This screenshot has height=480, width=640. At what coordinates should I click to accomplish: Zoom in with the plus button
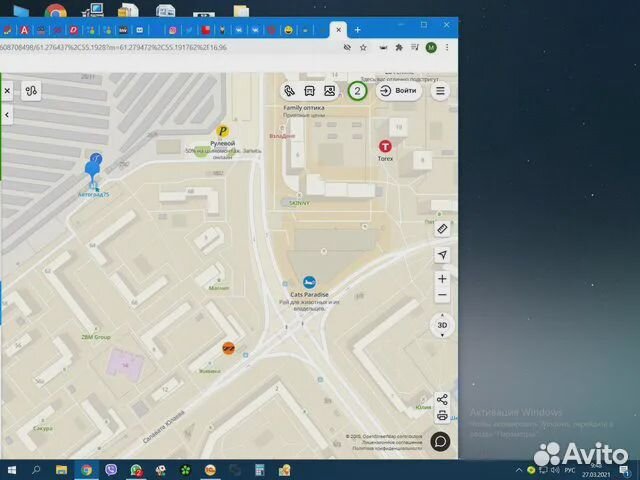[x=442, y=279]
